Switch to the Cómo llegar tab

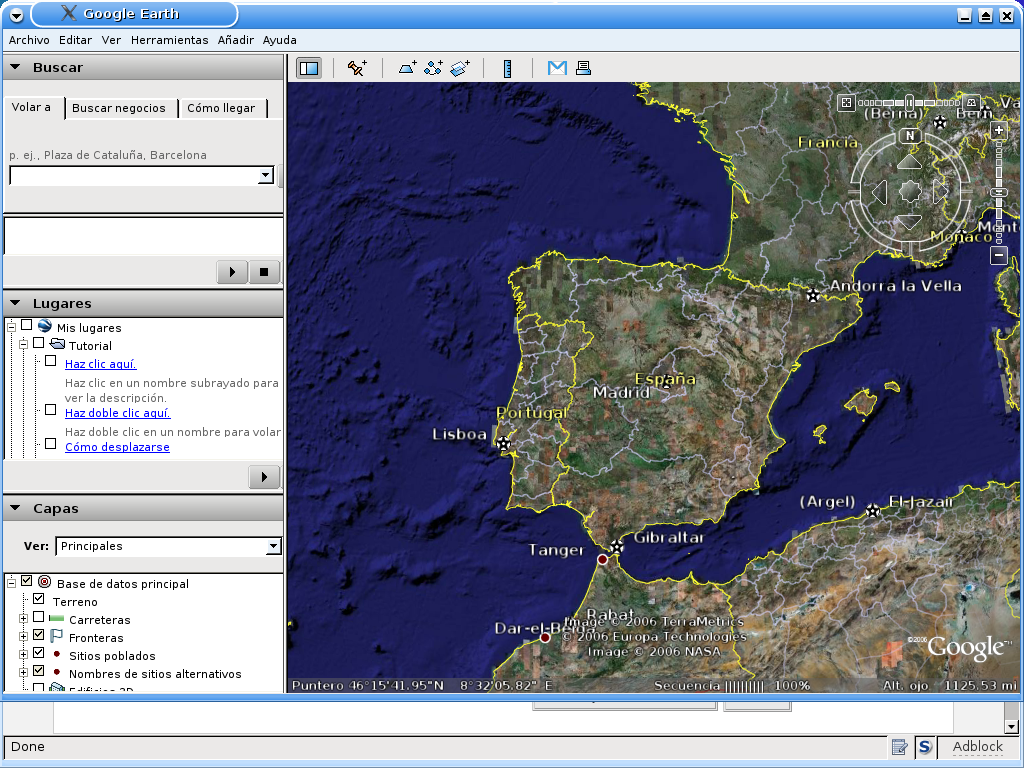[x=221, y=108]
